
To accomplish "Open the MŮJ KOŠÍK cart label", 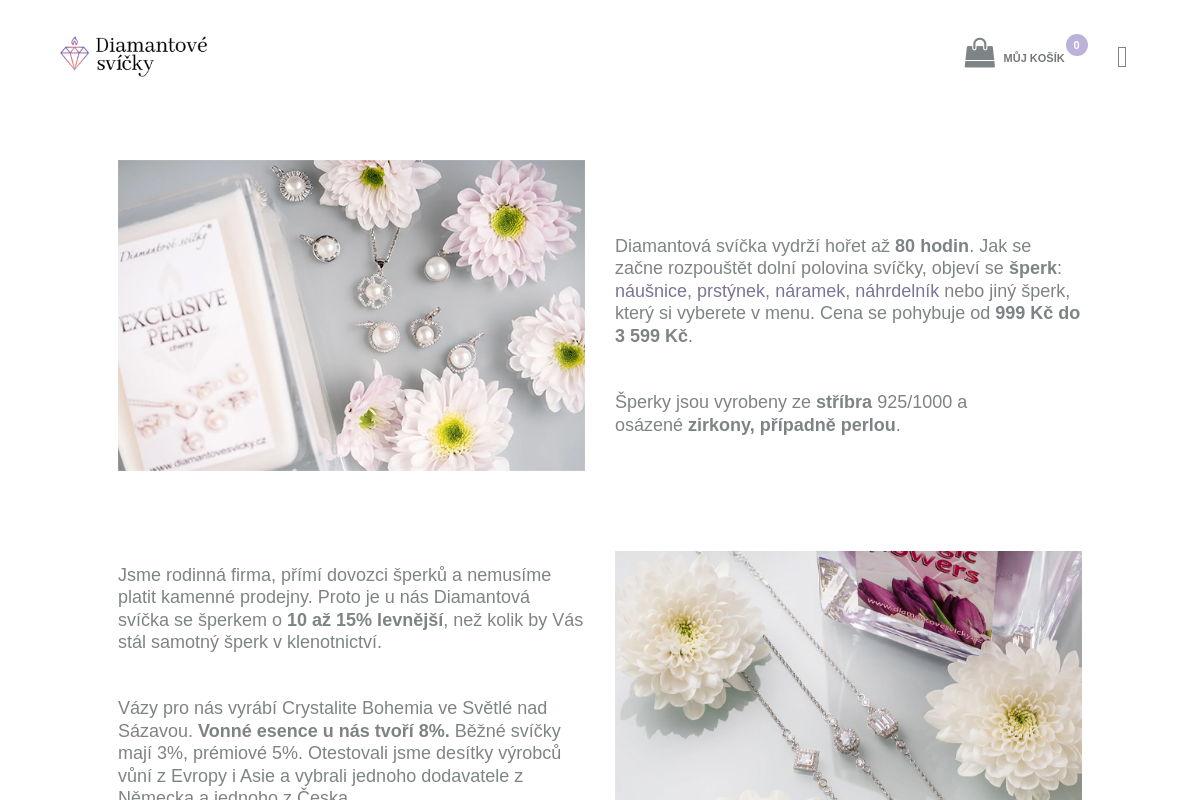I will (1033, 59).
